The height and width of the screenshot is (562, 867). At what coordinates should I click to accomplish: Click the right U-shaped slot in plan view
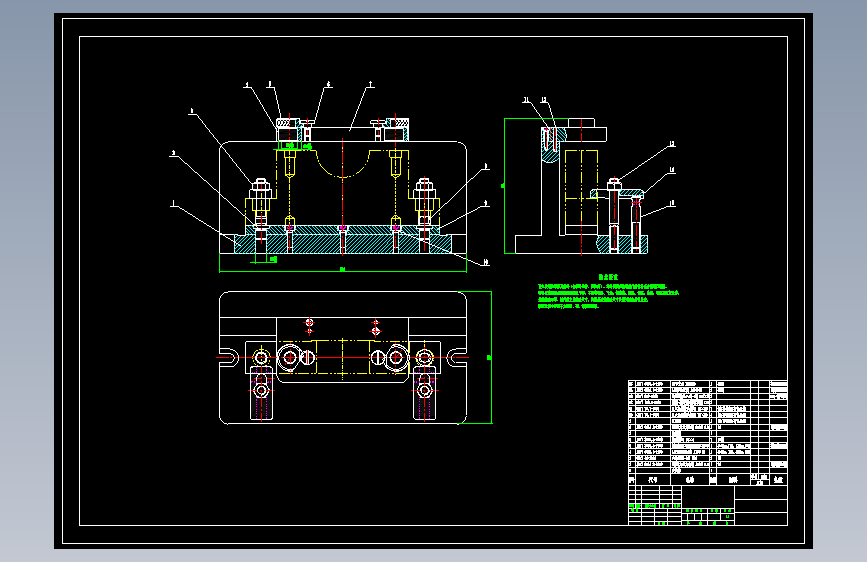(457, 357)
